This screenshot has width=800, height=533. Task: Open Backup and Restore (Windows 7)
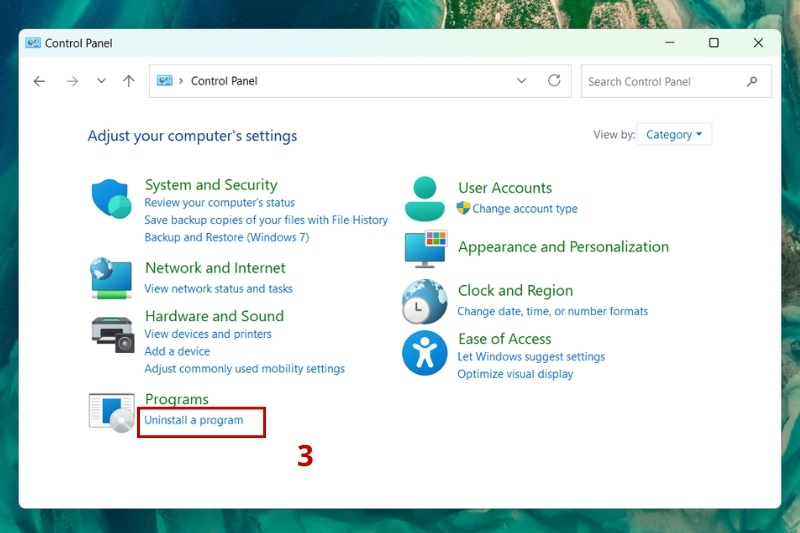[227, 237]
